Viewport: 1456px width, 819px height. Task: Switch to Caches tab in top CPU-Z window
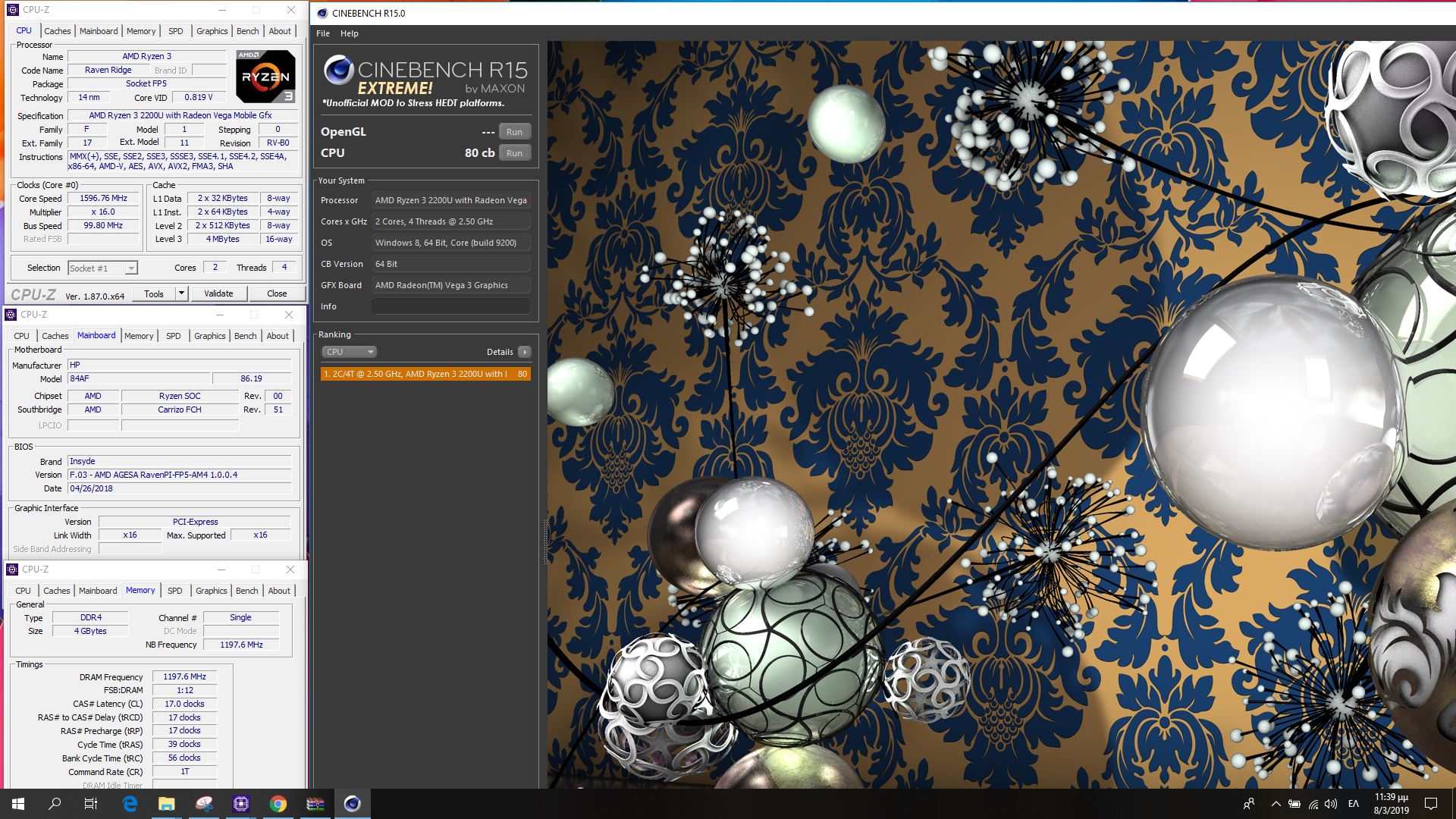(57, 31)
